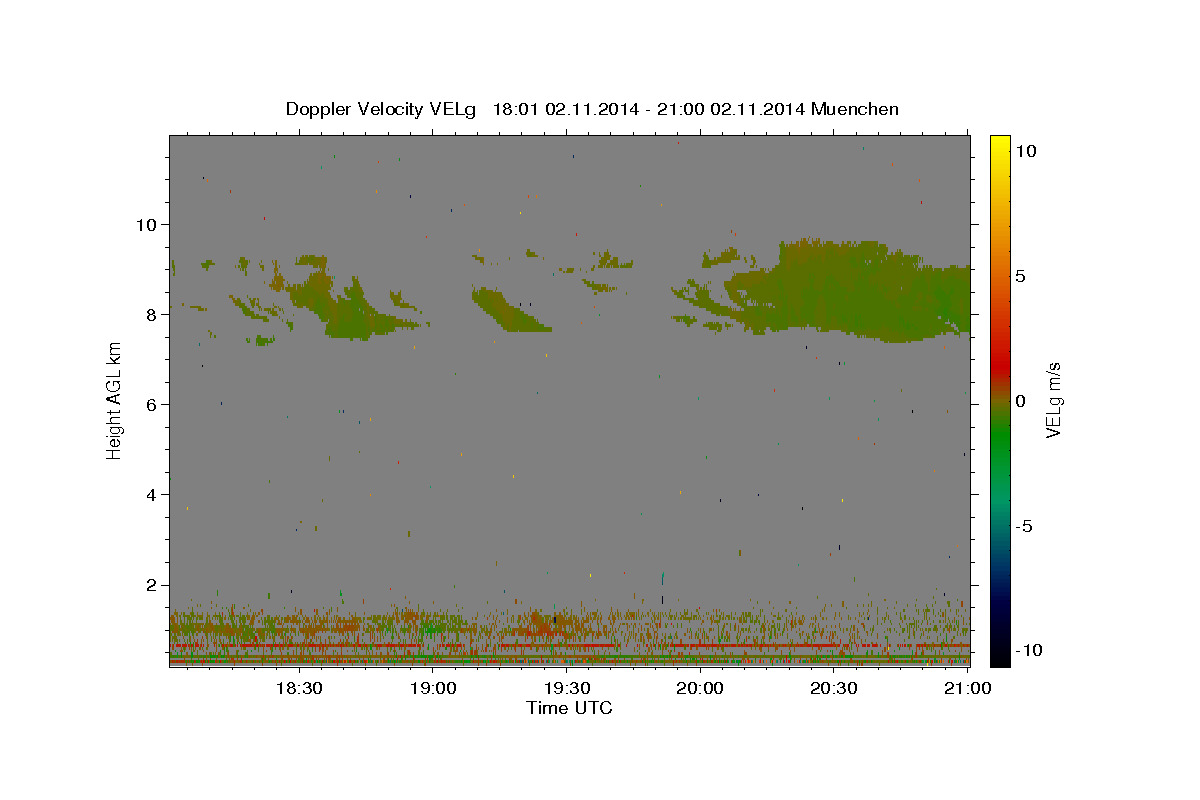Click the 'Time UTC' axis title
Screen dimensions: 1200x800
click(569, 708)
